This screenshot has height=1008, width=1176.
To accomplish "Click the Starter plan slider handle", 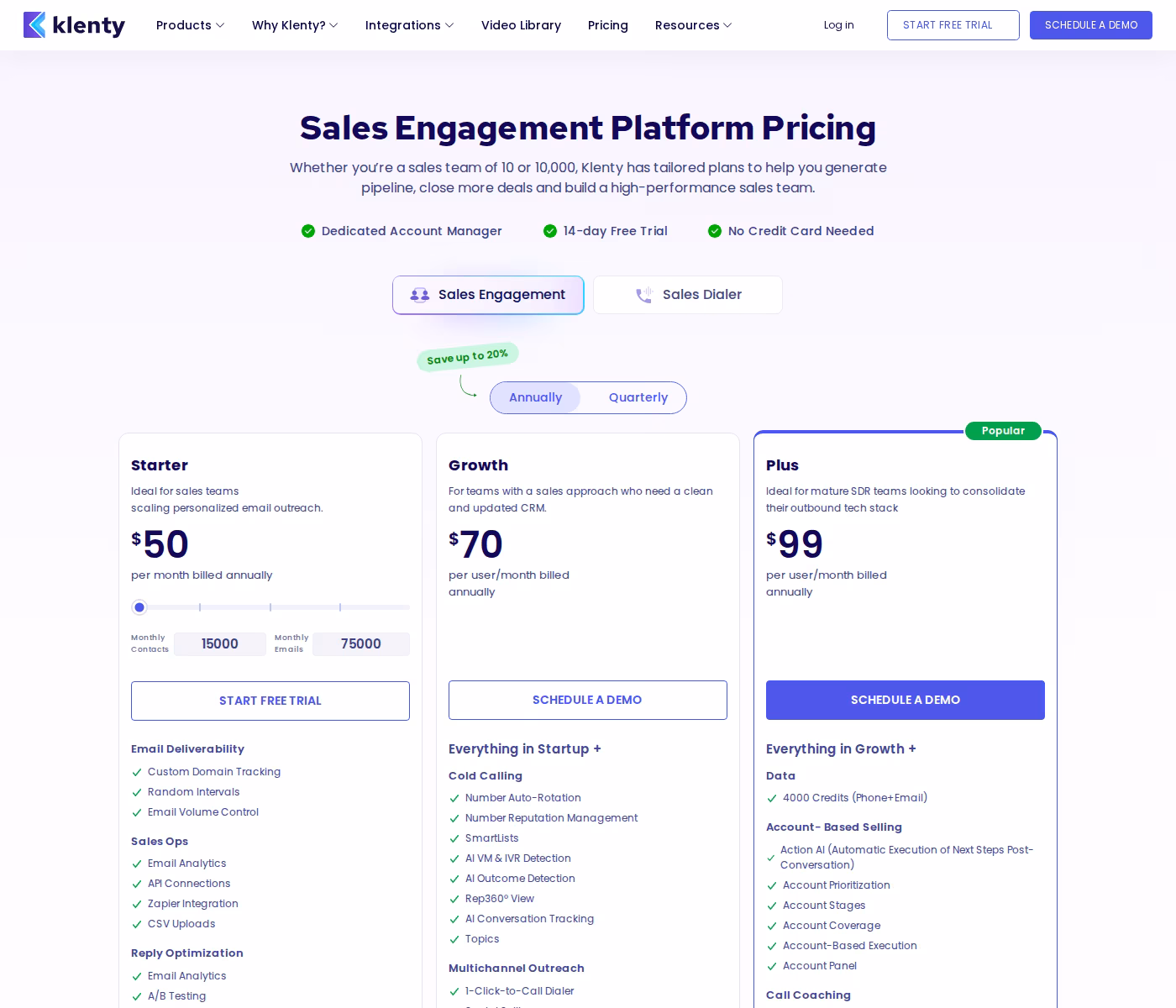I will click(139, 607).
